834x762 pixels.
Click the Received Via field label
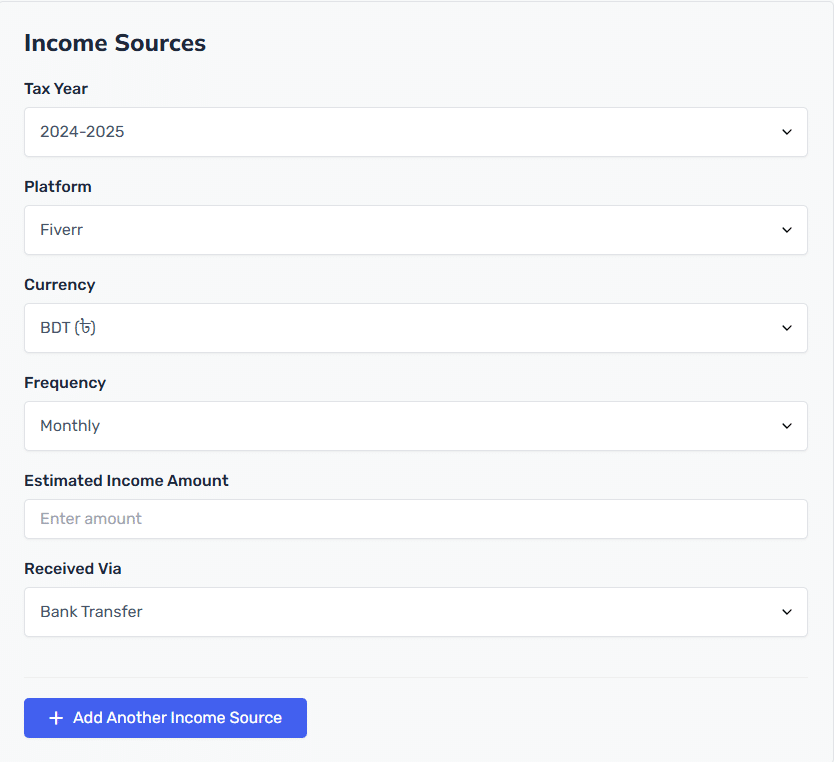coord(73,569)
